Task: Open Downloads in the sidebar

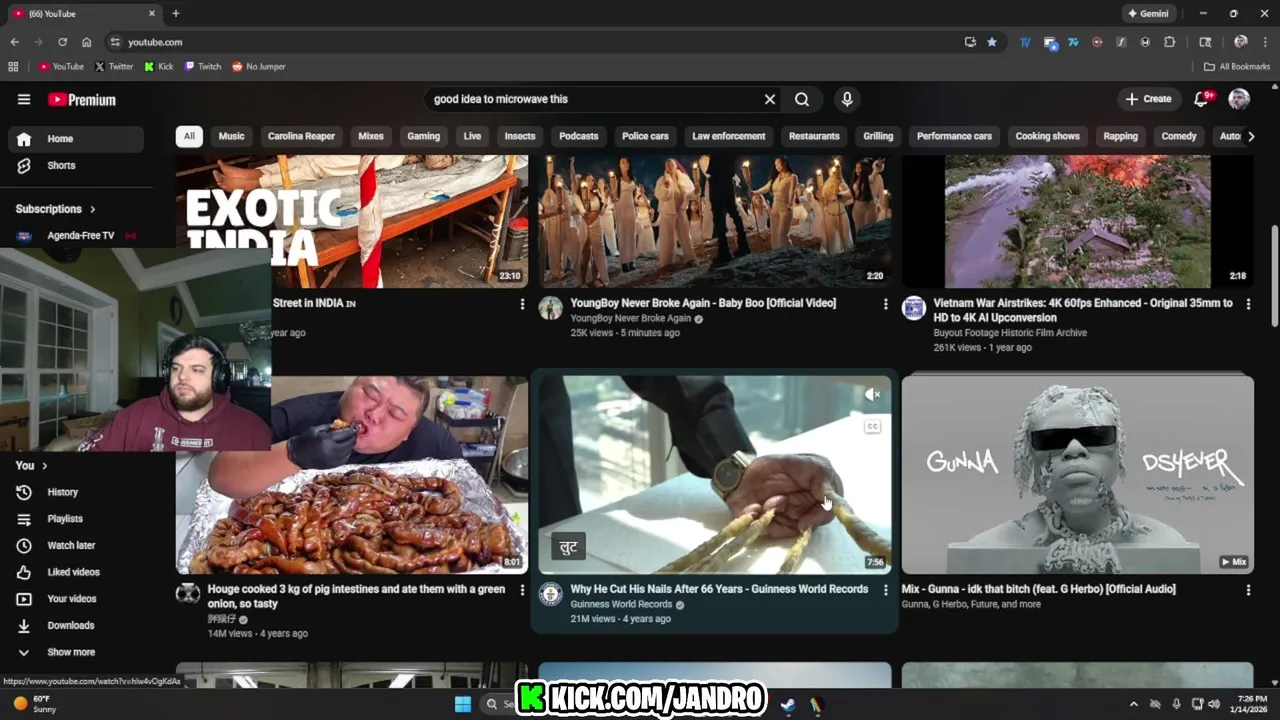Action: [76, 625]
